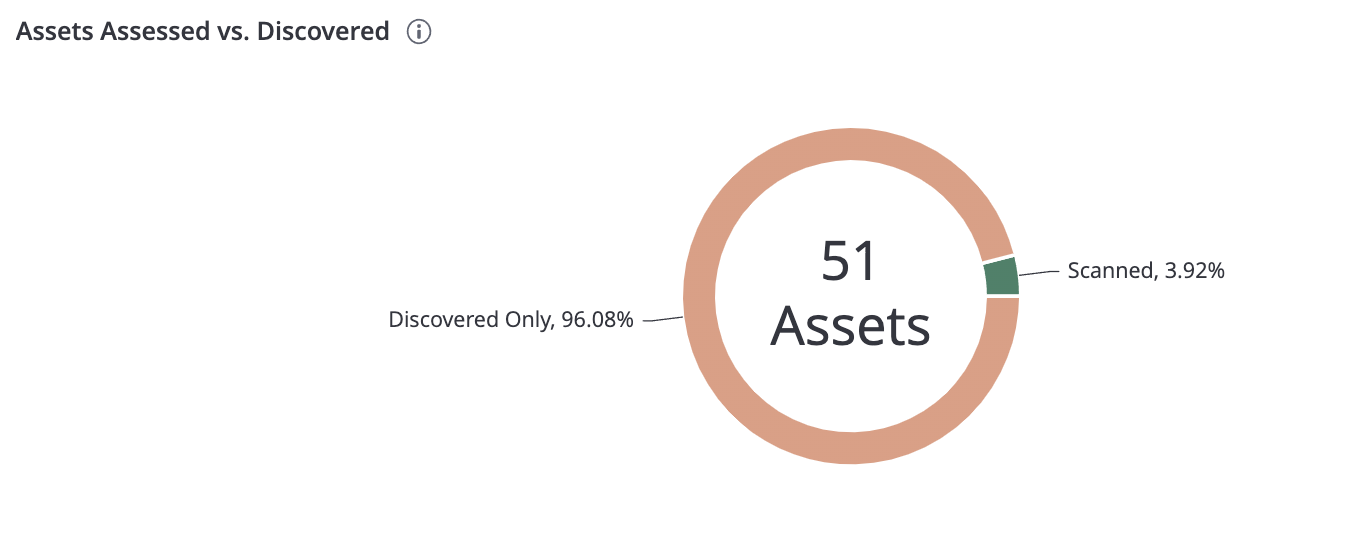Click the 'Discovered Only, 96.08%' chart label

pyautogui.click(x=511, y=320)
